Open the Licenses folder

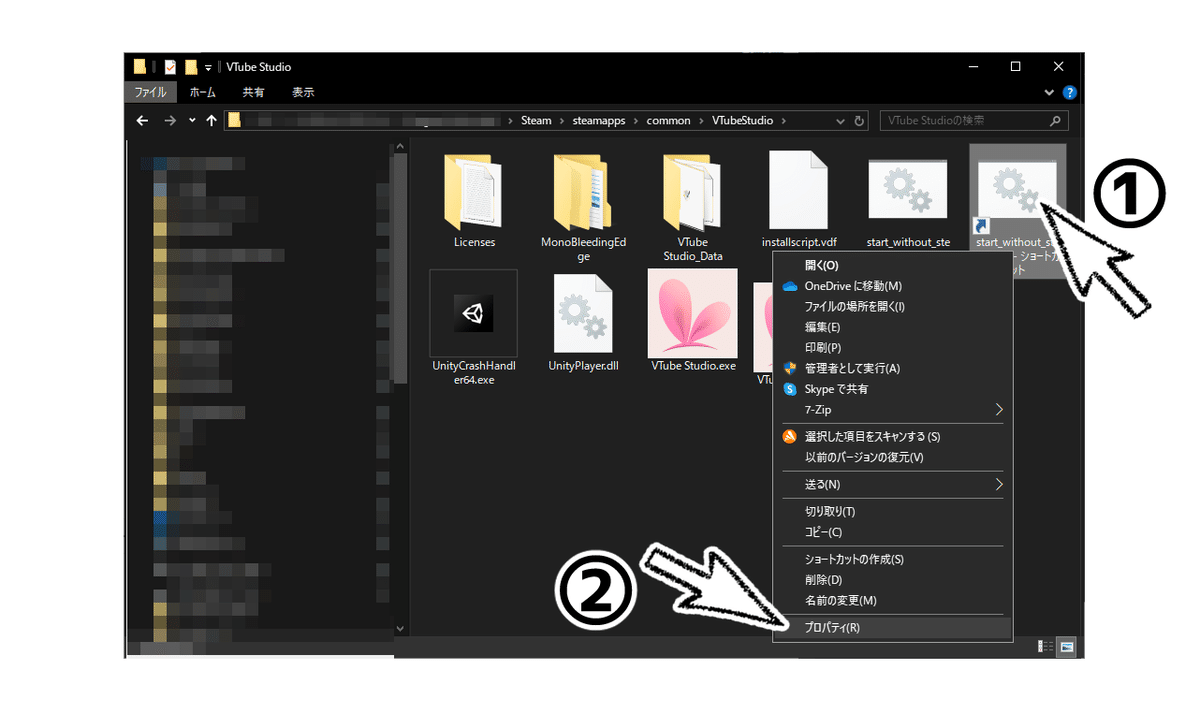pos(474,200)
